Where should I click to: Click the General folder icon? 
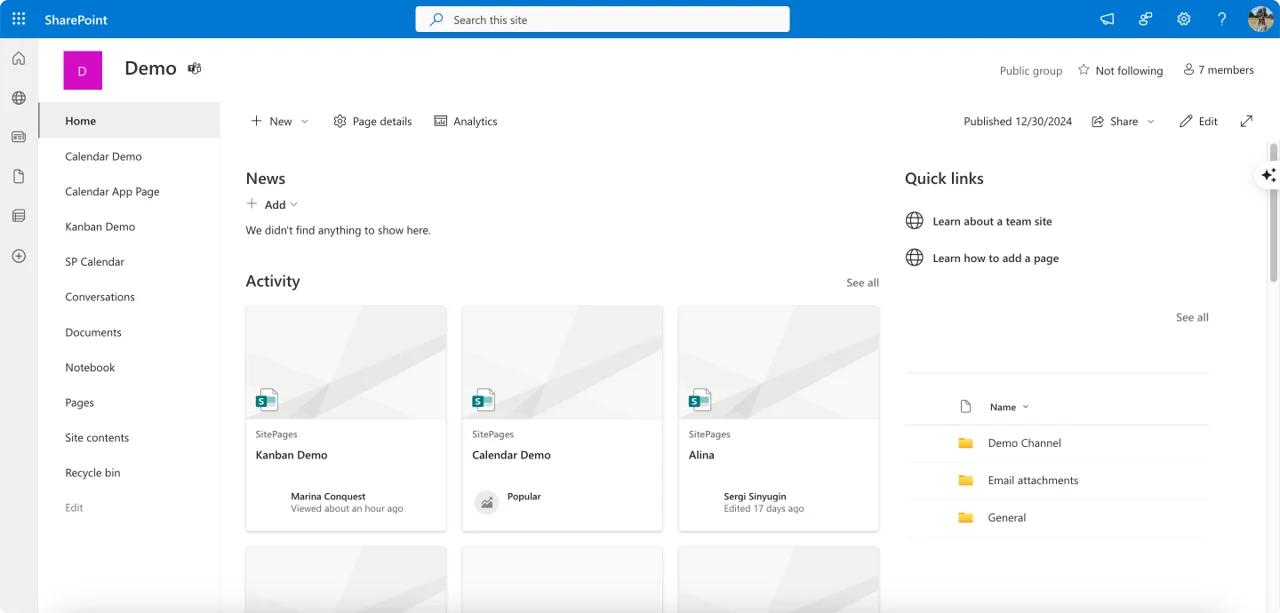click(x=965, y=517)
